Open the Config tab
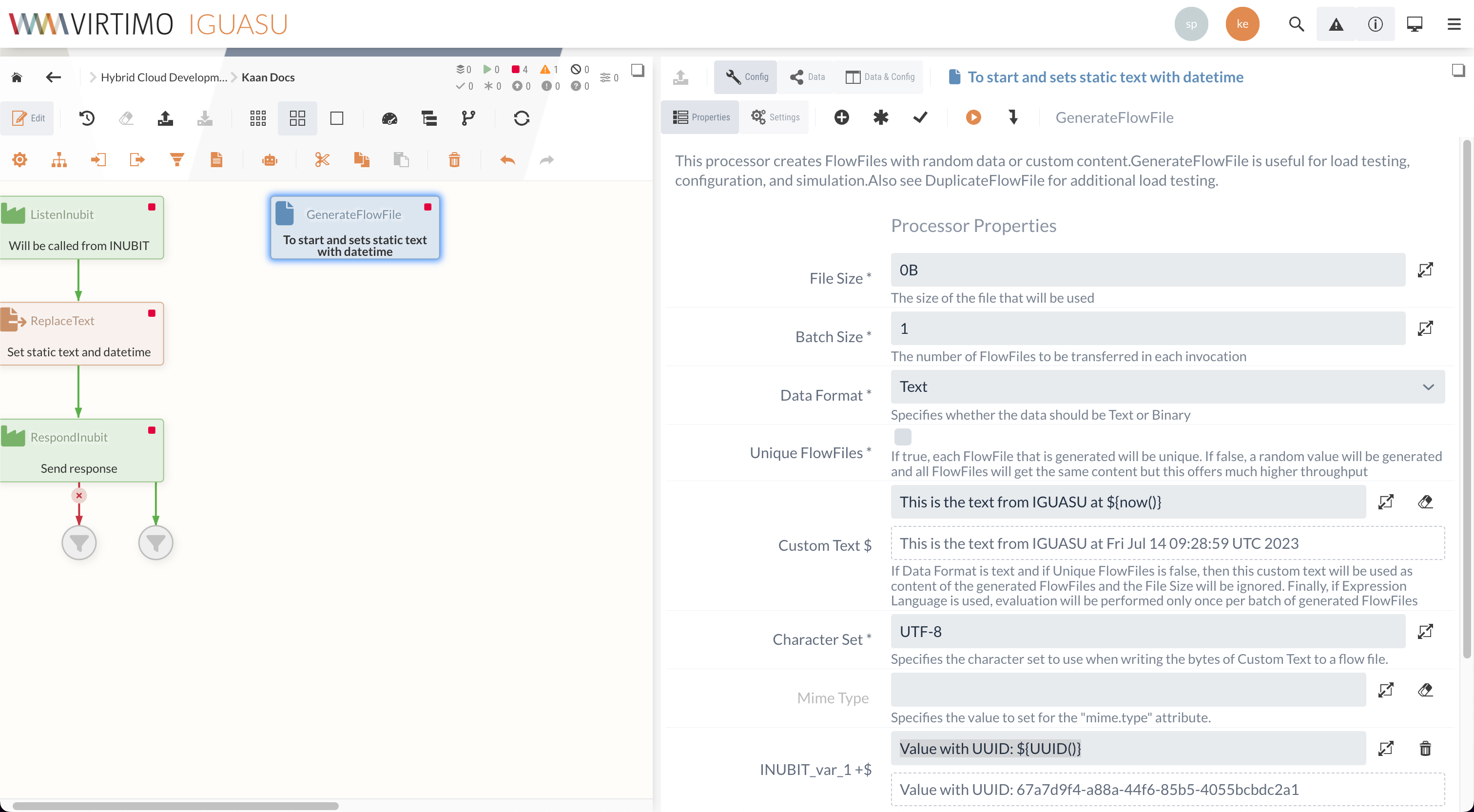Image resolution: width=1474 pixels, height=812 pixels. point(746,77)
